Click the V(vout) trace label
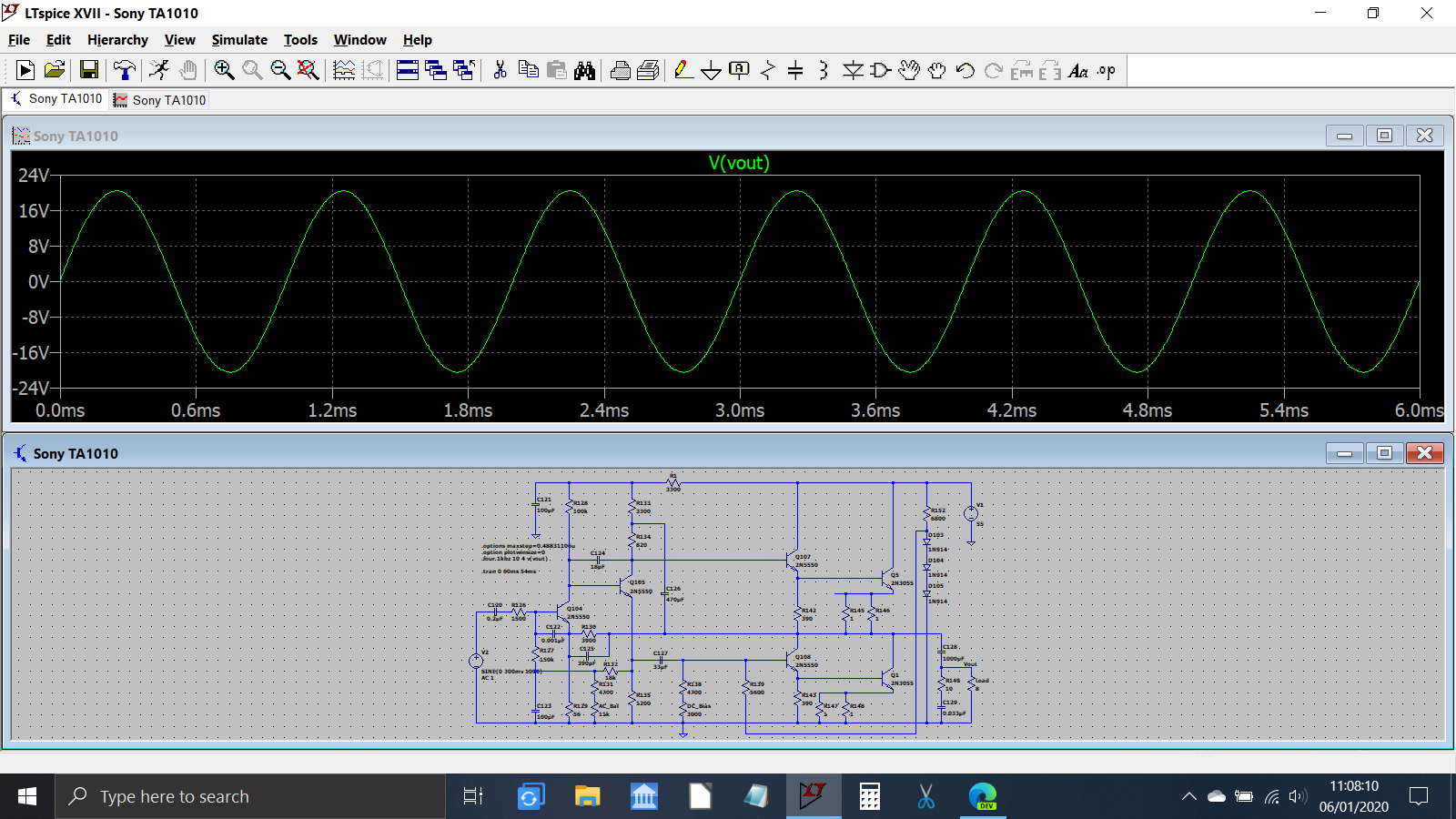The width and height of the screenshot is (1456, 819). coord(739,163)
